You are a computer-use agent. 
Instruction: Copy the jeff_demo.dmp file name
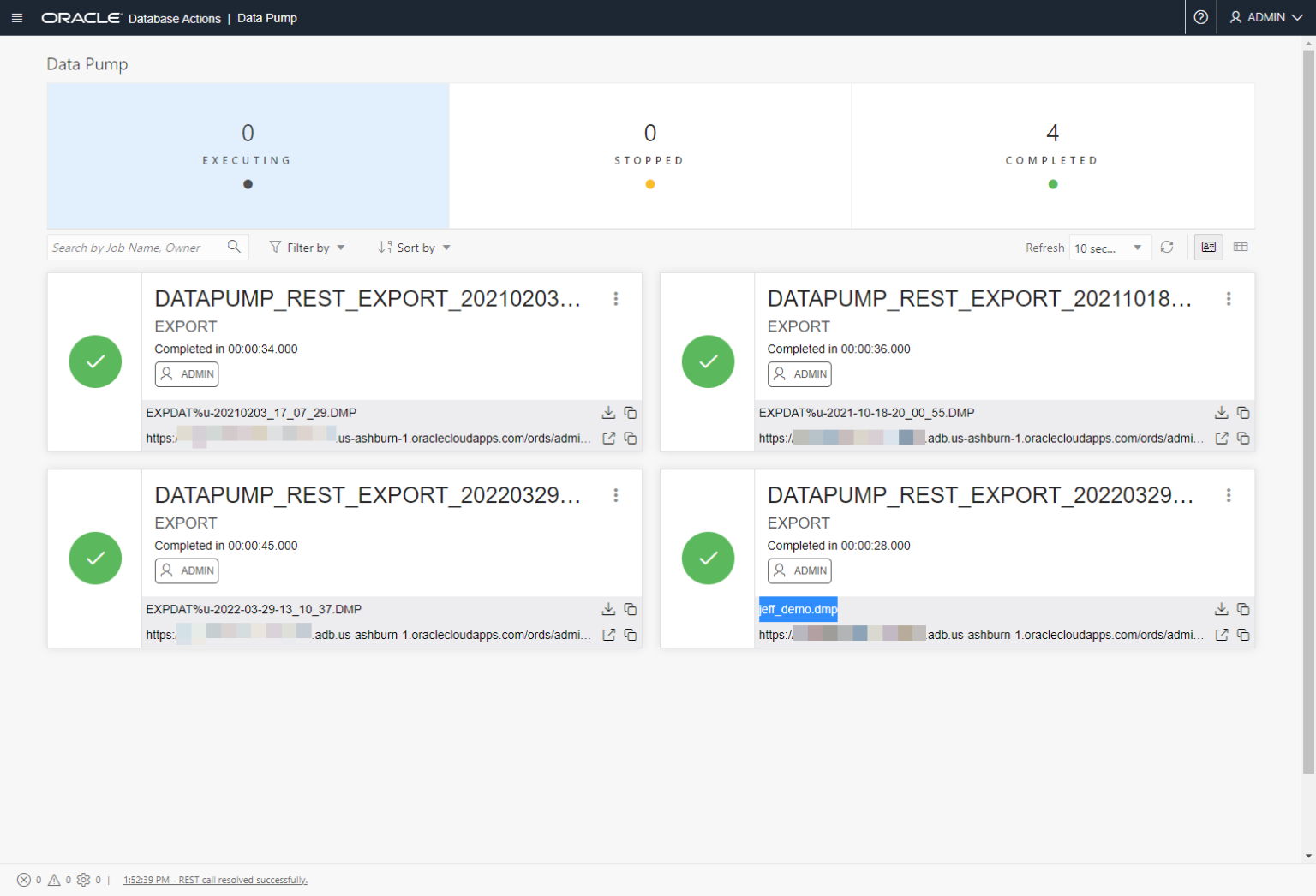[1242, 609]
